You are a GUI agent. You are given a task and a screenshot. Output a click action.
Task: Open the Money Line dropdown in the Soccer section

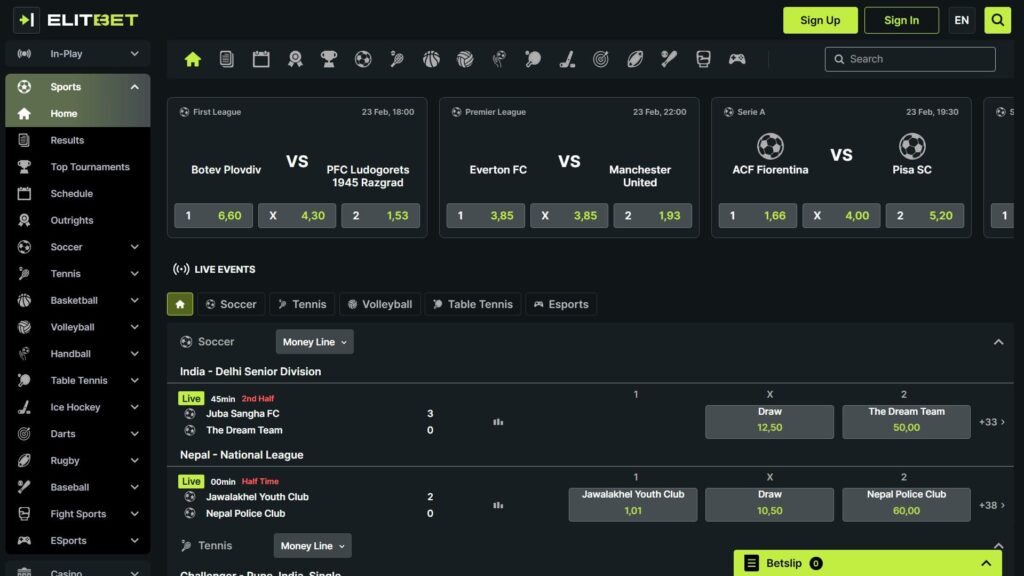pos(314,341)
